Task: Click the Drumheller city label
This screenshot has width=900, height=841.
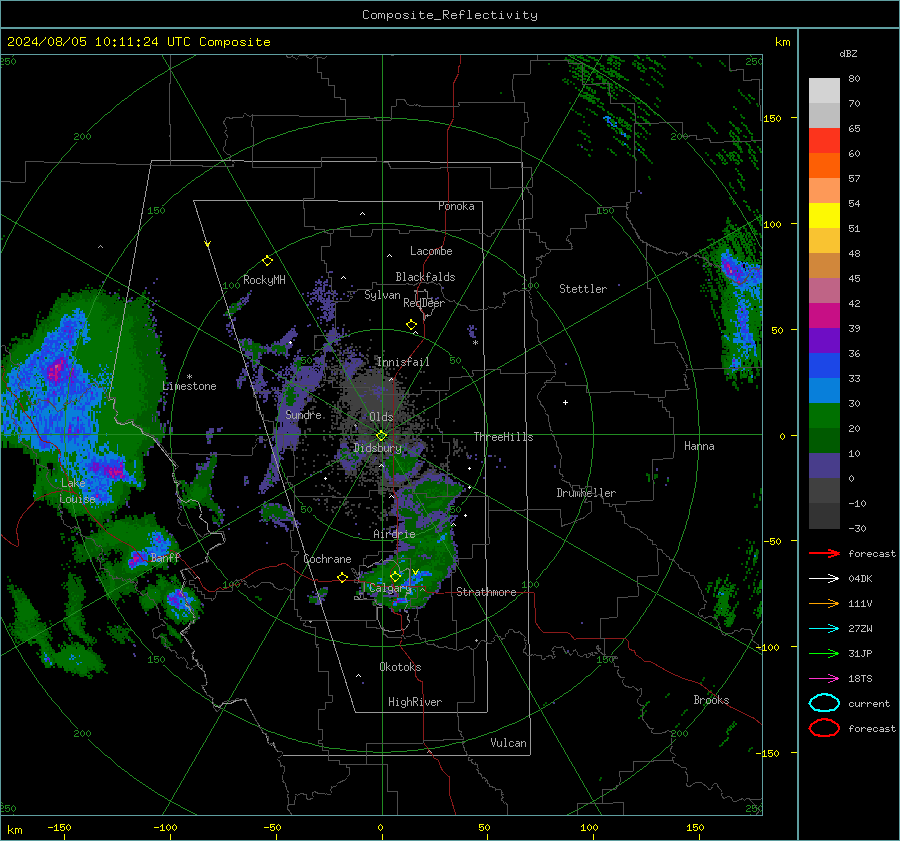Action: [586, 493]
